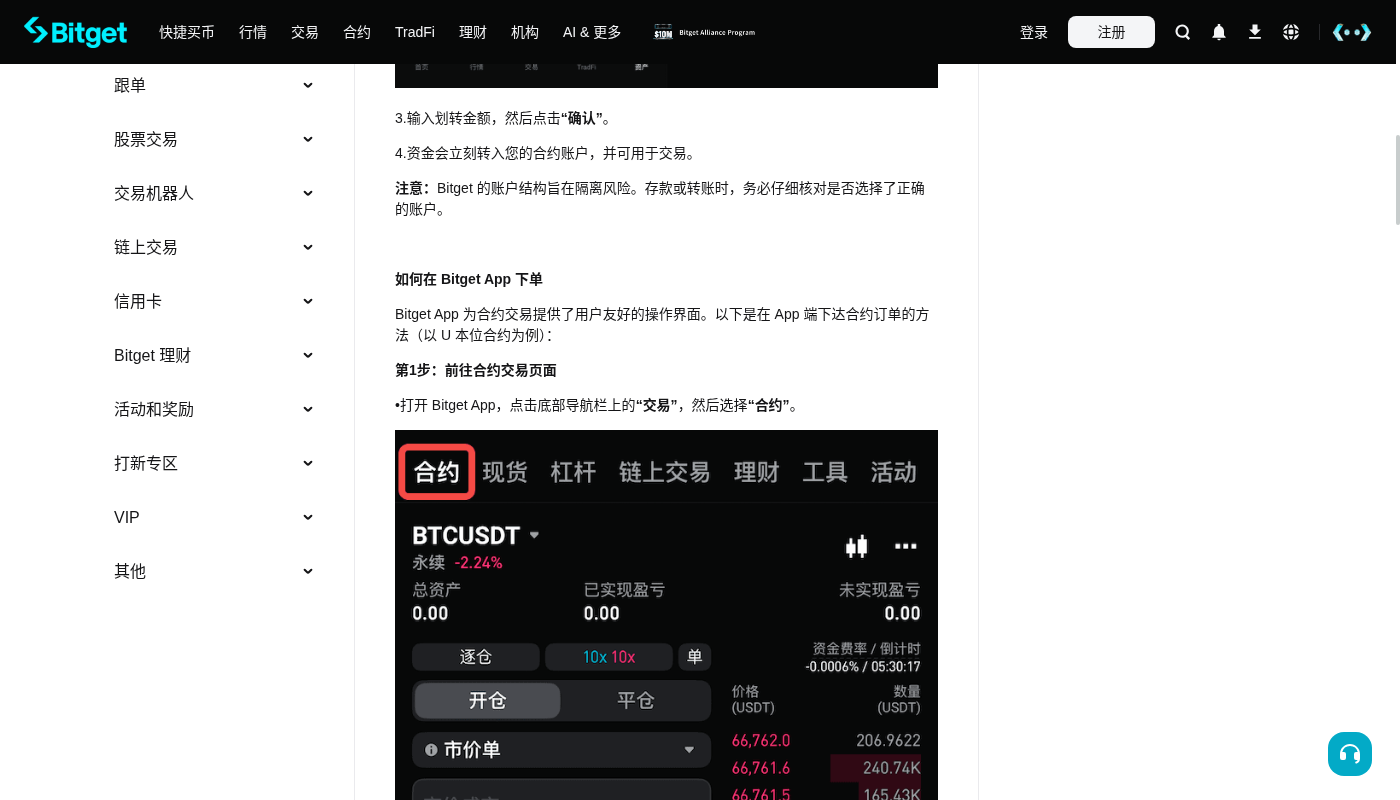
Task: Expand the Bitget 理财 sidebar section
Action: 214,356
